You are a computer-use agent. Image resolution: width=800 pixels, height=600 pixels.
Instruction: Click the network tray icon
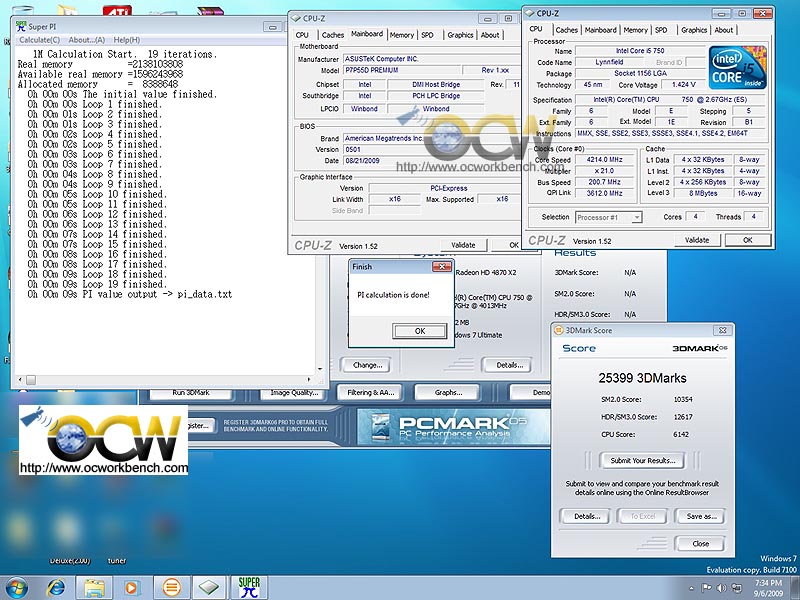(736, 588)
